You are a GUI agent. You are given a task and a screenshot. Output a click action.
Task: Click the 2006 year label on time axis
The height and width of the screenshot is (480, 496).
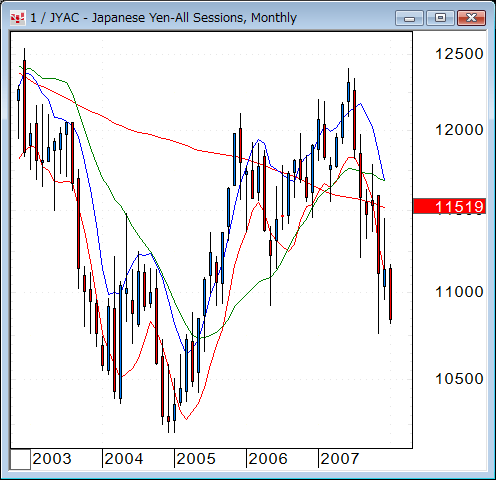click(x=268, y=459)
